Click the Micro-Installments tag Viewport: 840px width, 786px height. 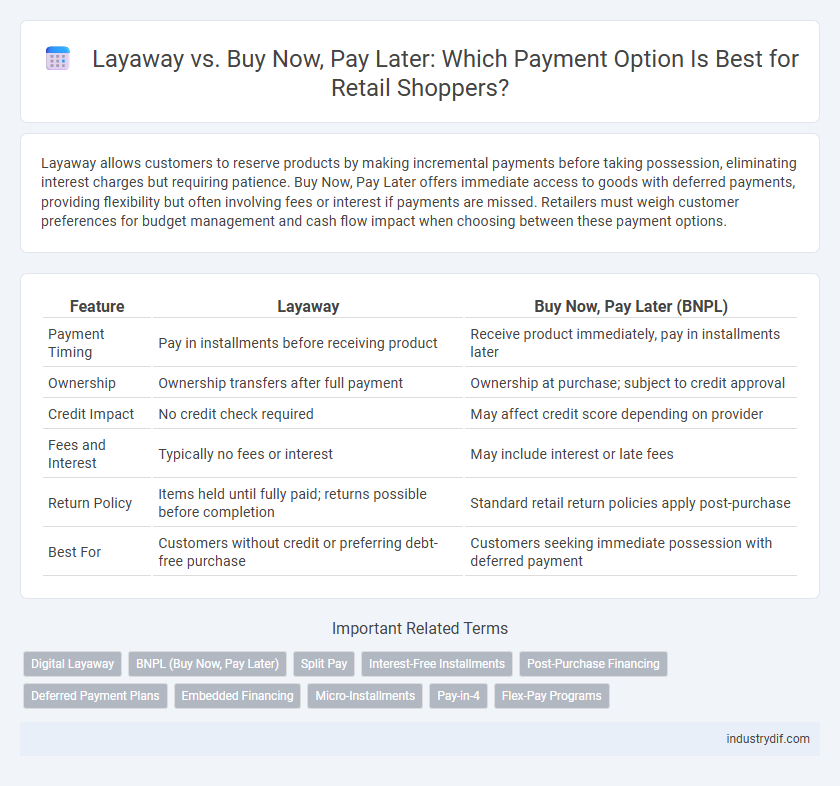click(x=365, y=695)
